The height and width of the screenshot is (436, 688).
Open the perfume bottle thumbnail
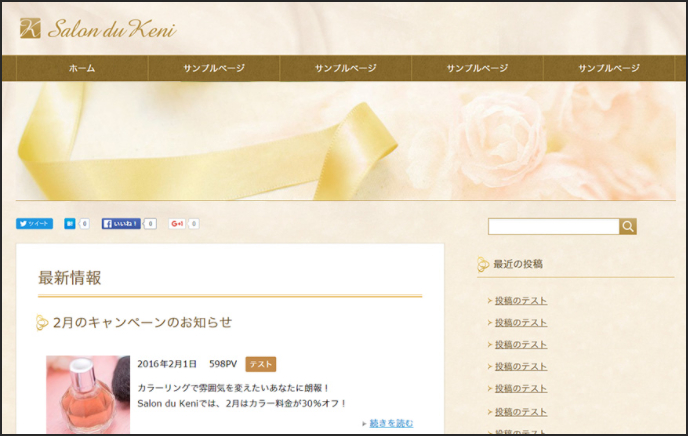click(88, 395)
